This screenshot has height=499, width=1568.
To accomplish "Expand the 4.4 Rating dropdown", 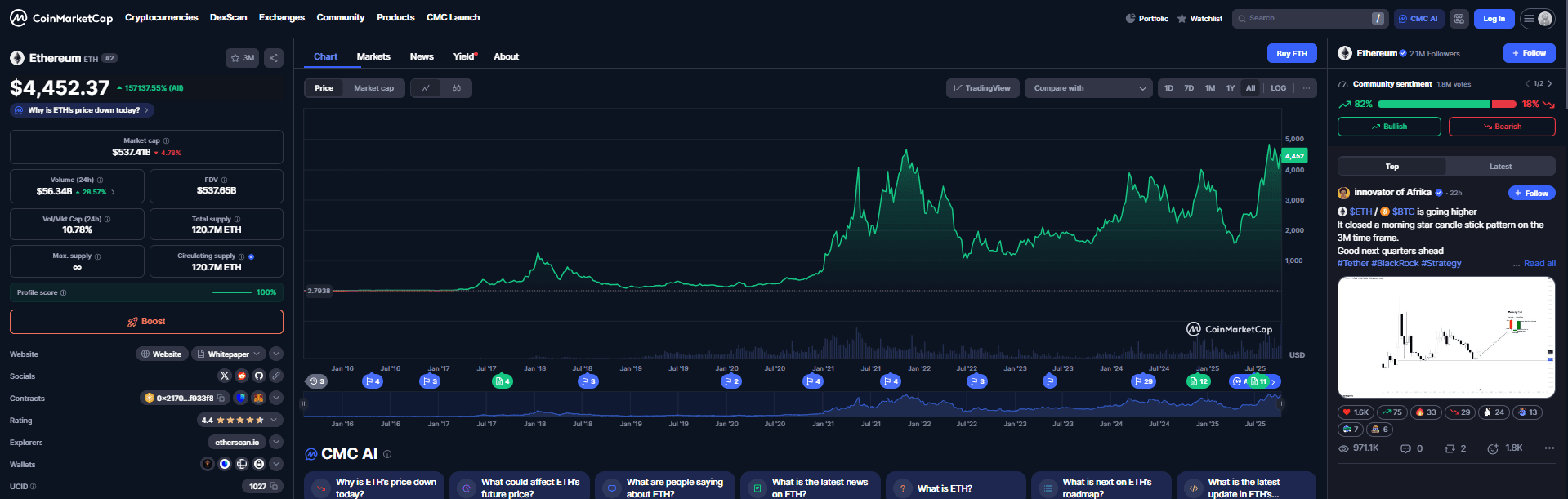I will [x=240, y=420].
